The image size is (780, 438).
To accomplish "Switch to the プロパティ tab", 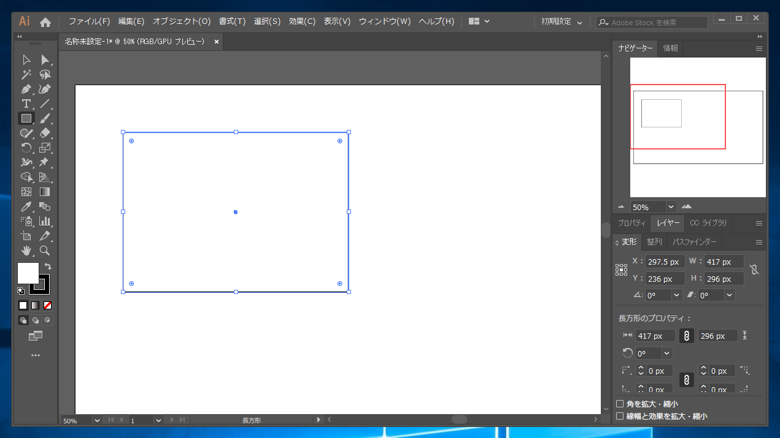I will [x=631, y=223].
